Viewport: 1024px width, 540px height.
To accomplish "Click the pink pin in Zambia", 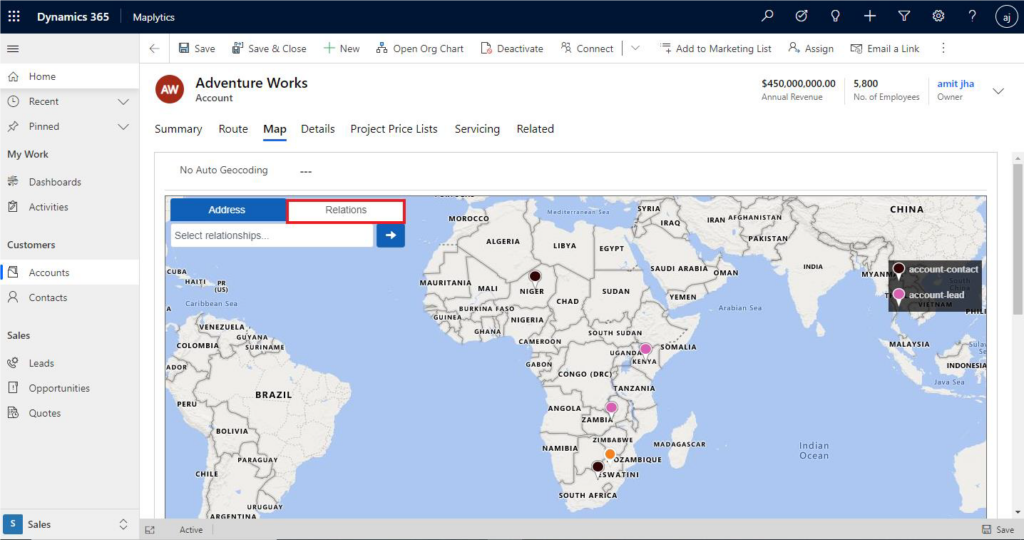I will coord(611,409).
